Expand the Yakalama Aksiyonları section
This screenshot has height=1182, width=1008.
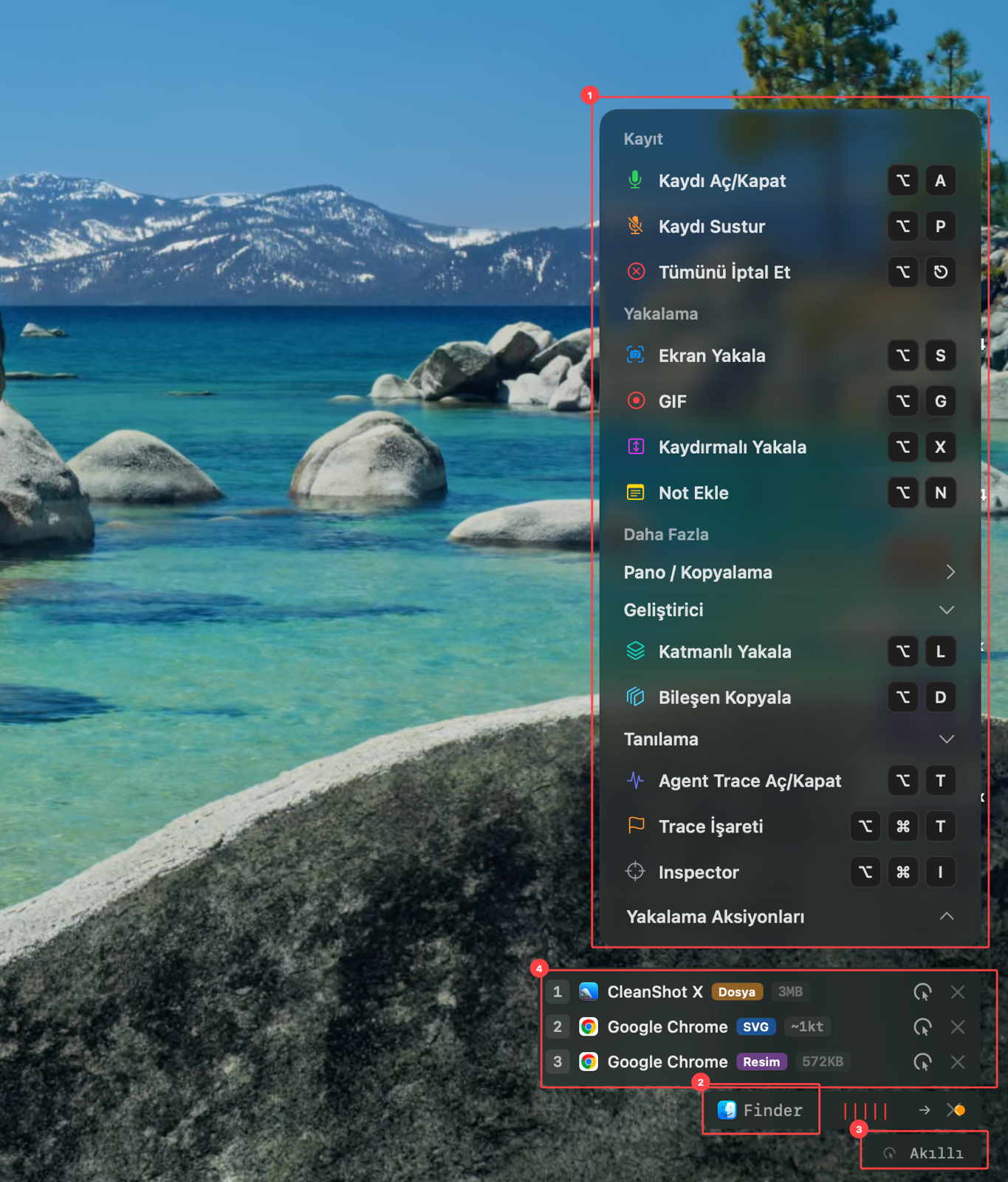click(789, 917)
